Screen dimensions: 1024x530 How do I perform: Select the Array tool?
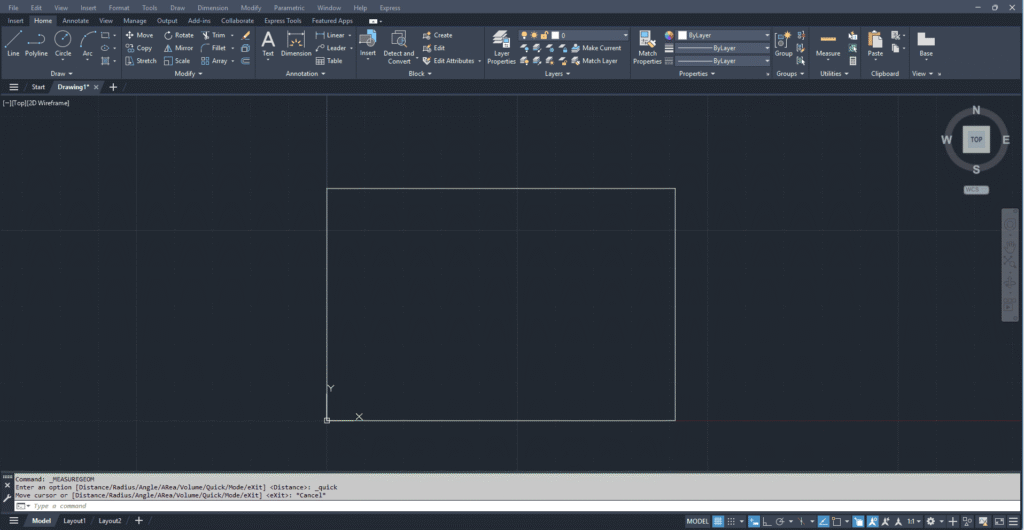(x=214, y=61)
